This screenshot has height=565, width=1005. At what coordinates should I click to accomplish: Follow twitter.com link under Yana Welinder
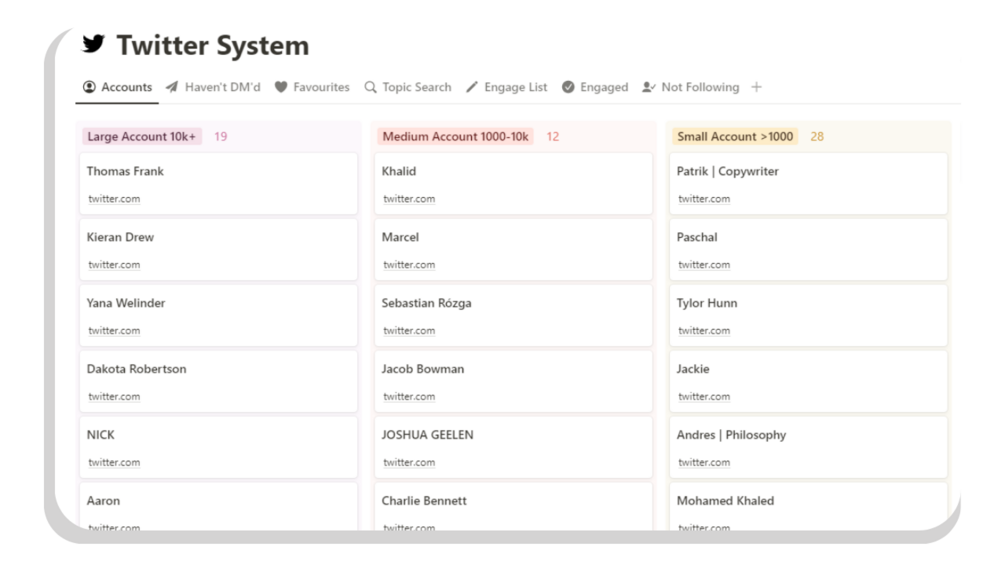114,331
